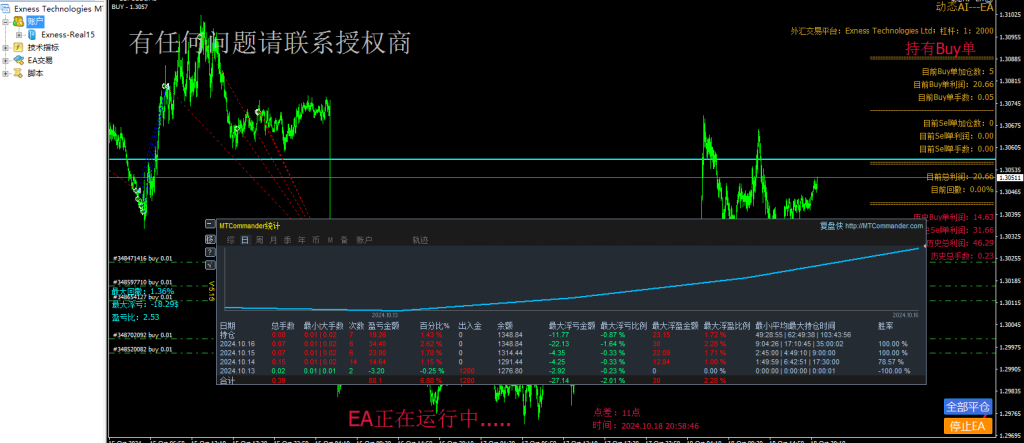Image resolution: width=1024 pixels, height=443 pixels.
Task: Click the 2024.10.16 row date
Action: pyautogui.click(x=237, y=344)
